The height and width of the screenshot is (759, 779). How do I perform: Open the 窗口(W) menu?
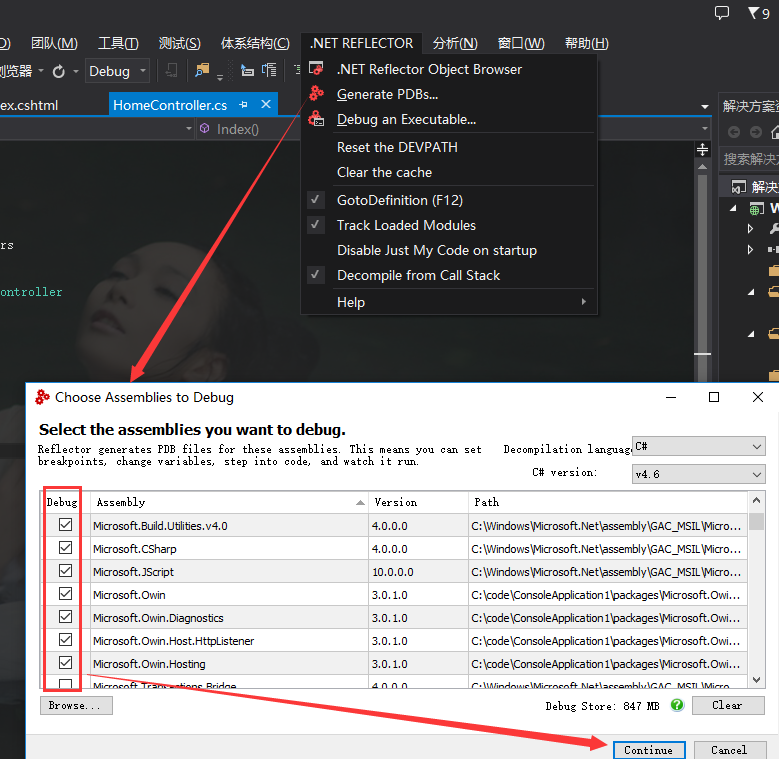521,43
